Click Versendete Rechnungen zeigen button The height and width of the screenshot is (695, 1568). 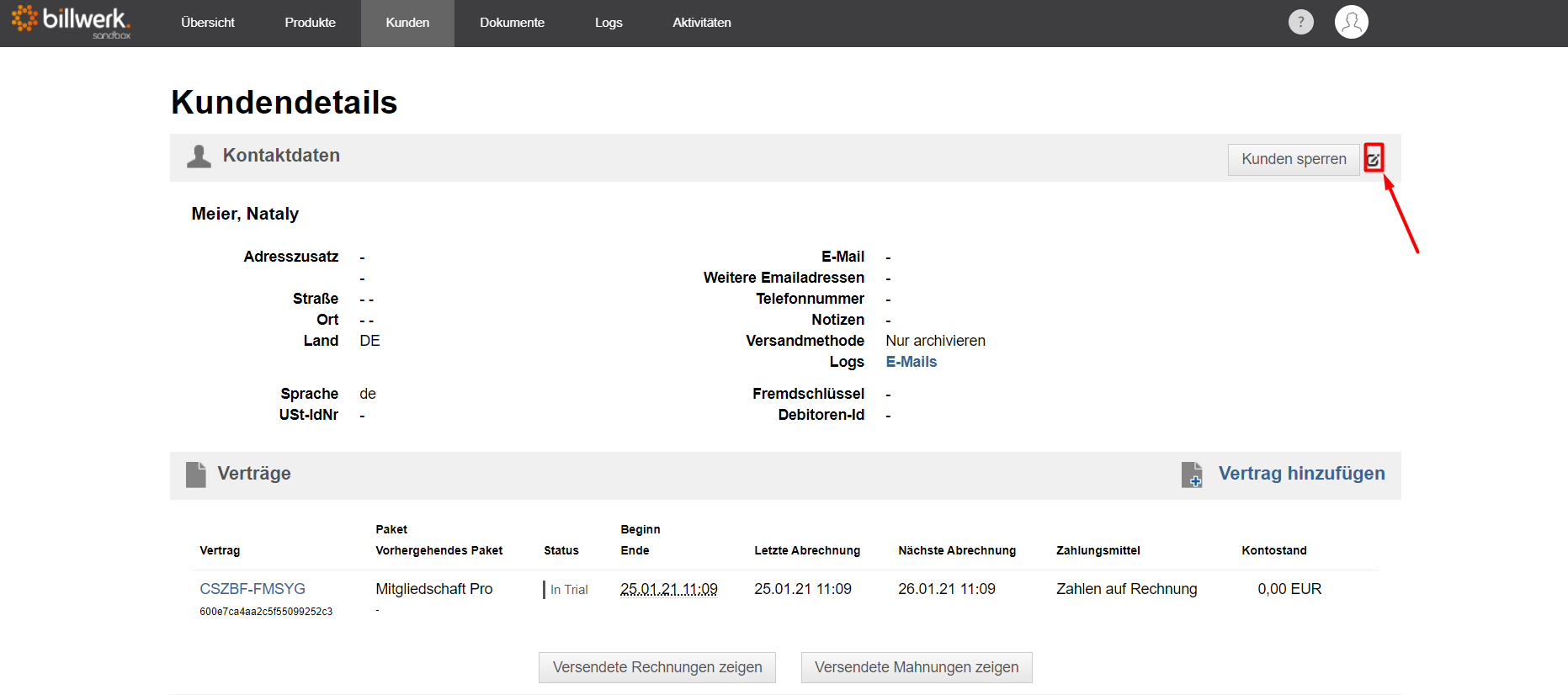(657, 667)
